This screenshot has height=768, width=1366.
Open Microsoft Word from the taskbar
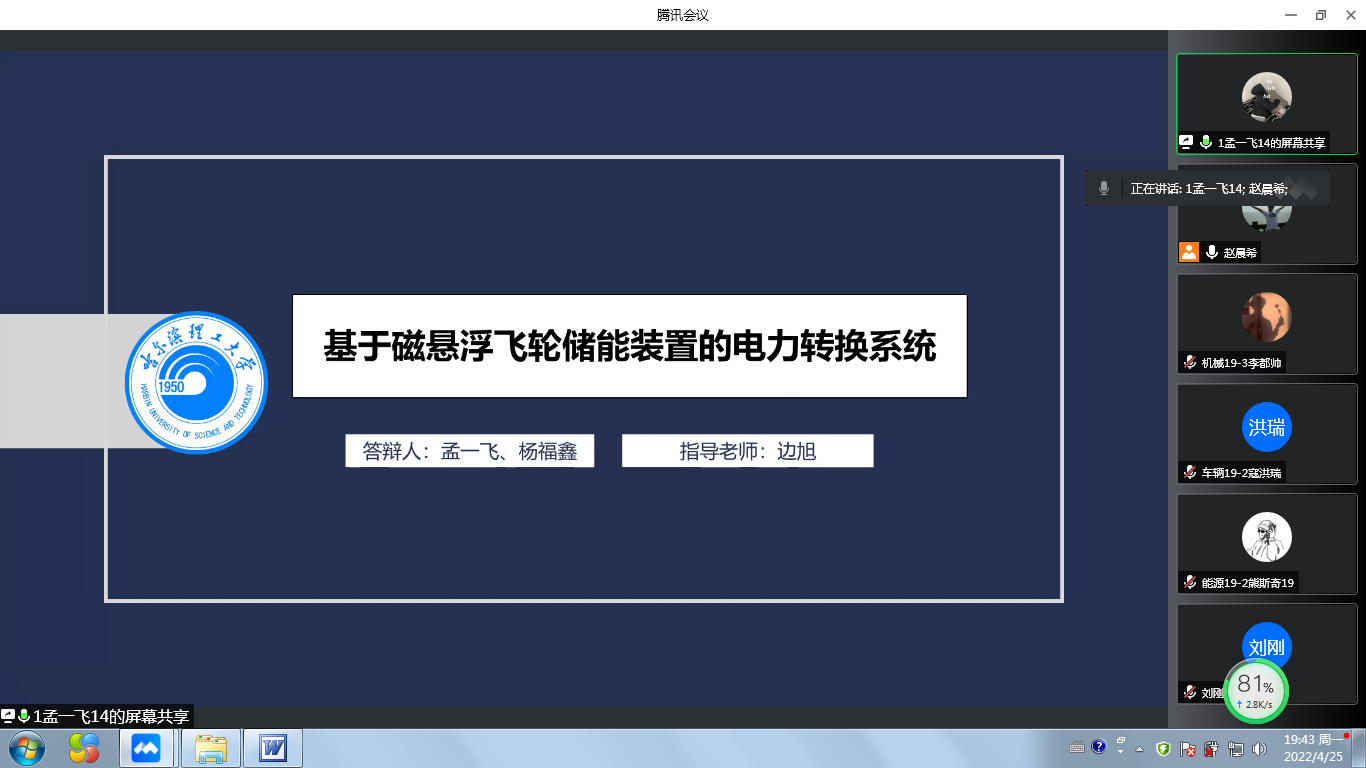[273, 748]
